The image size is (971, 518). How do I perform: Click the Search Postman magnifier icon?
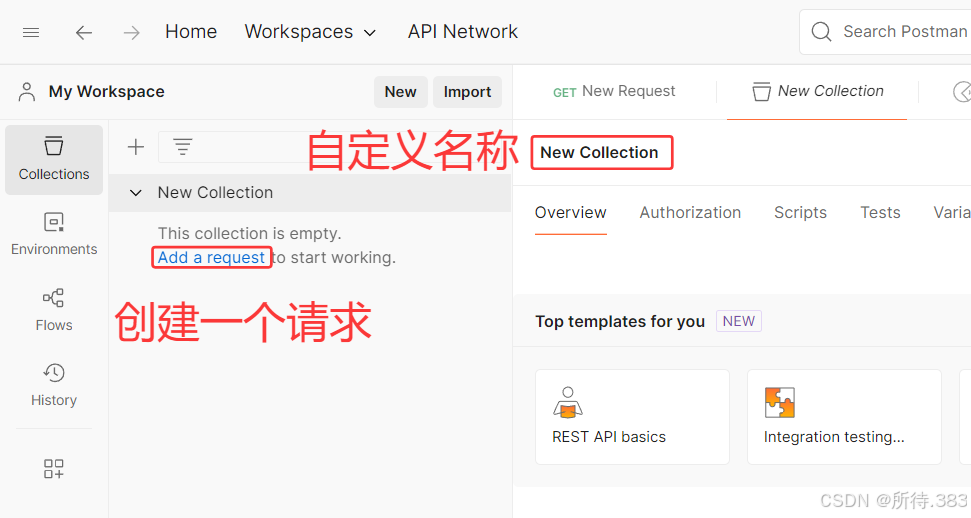821,32
